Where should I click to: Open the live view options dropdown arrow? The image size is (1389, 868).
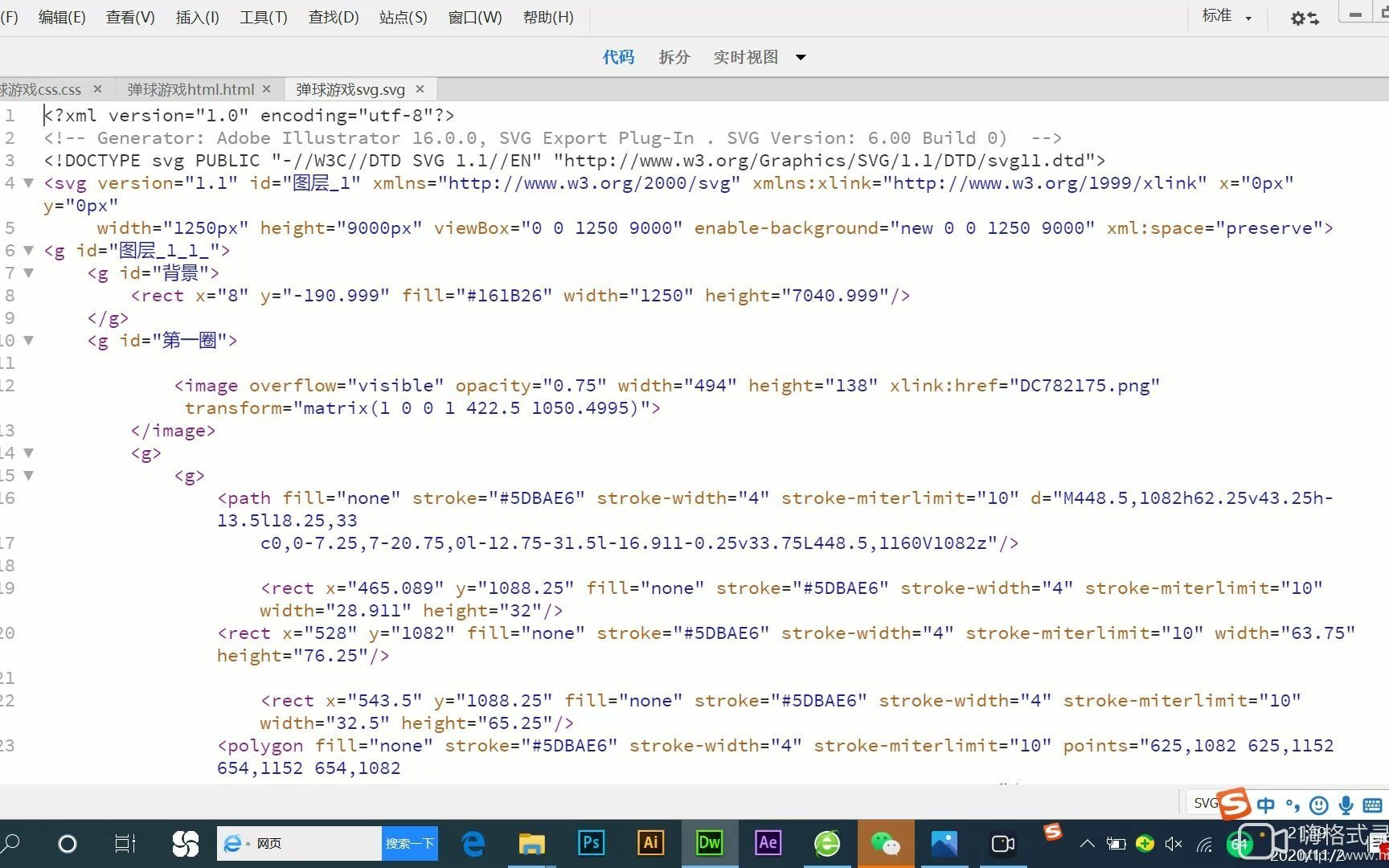801,57
